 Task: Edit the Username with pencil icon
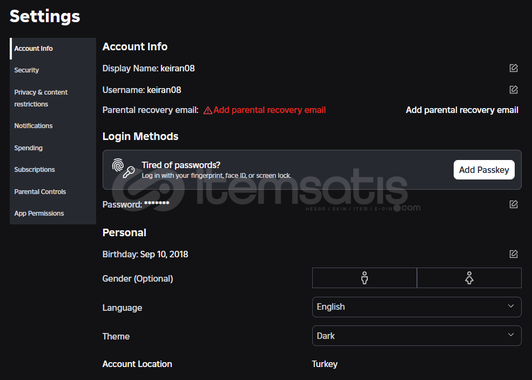pyautogui.click(x=513, y=90)
